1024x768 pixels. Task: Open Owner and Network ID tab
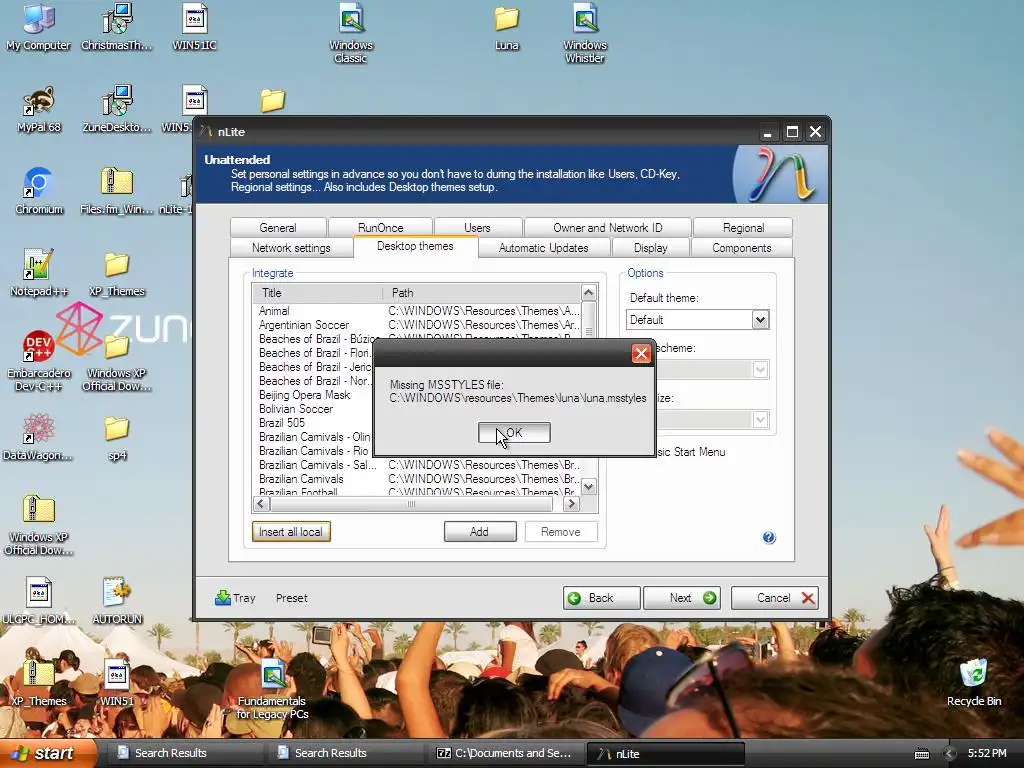pyautogui.click(x=607, y=227)
